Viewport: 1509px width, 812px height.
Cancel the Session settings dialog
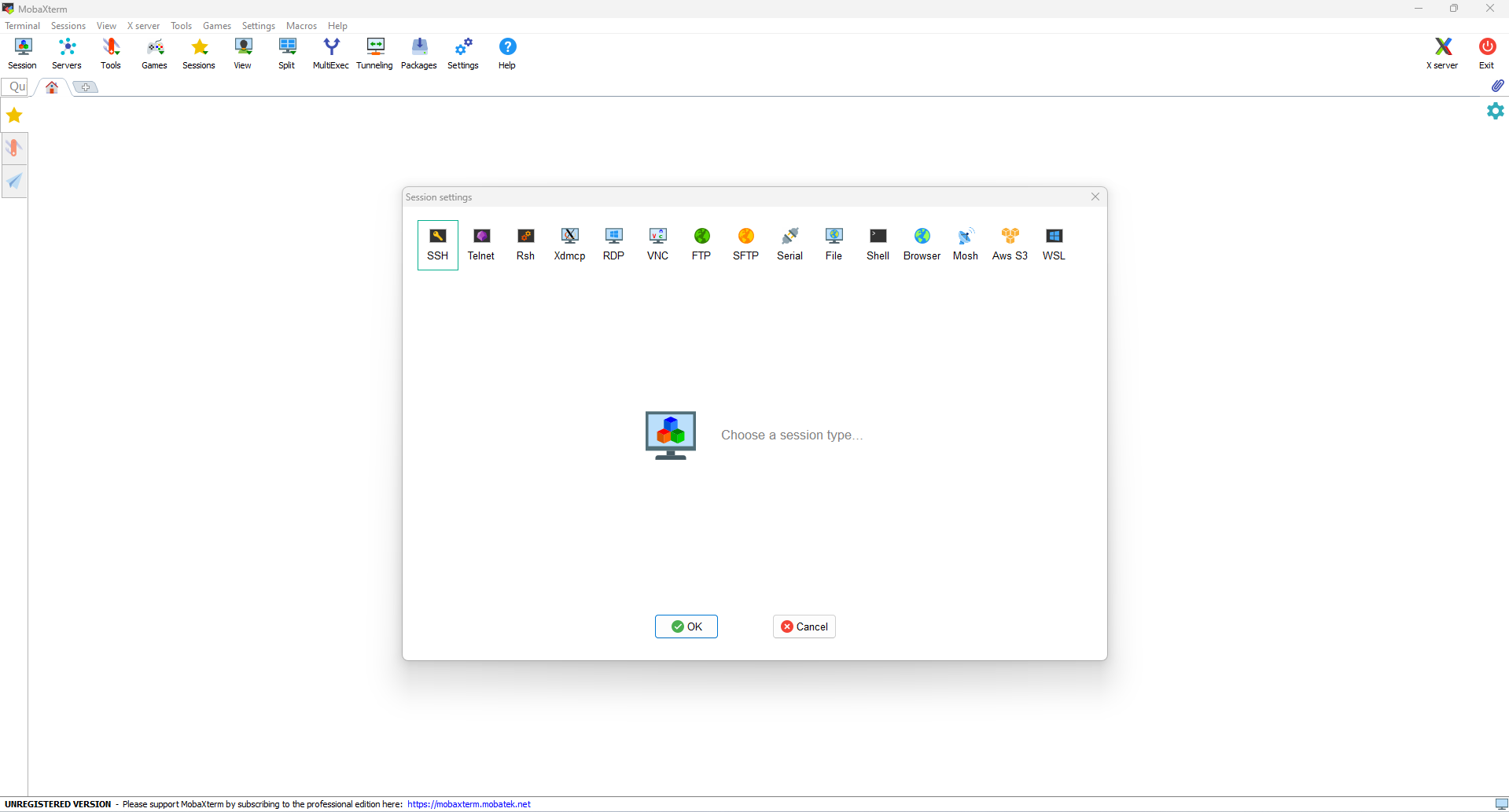click(804, 626)
